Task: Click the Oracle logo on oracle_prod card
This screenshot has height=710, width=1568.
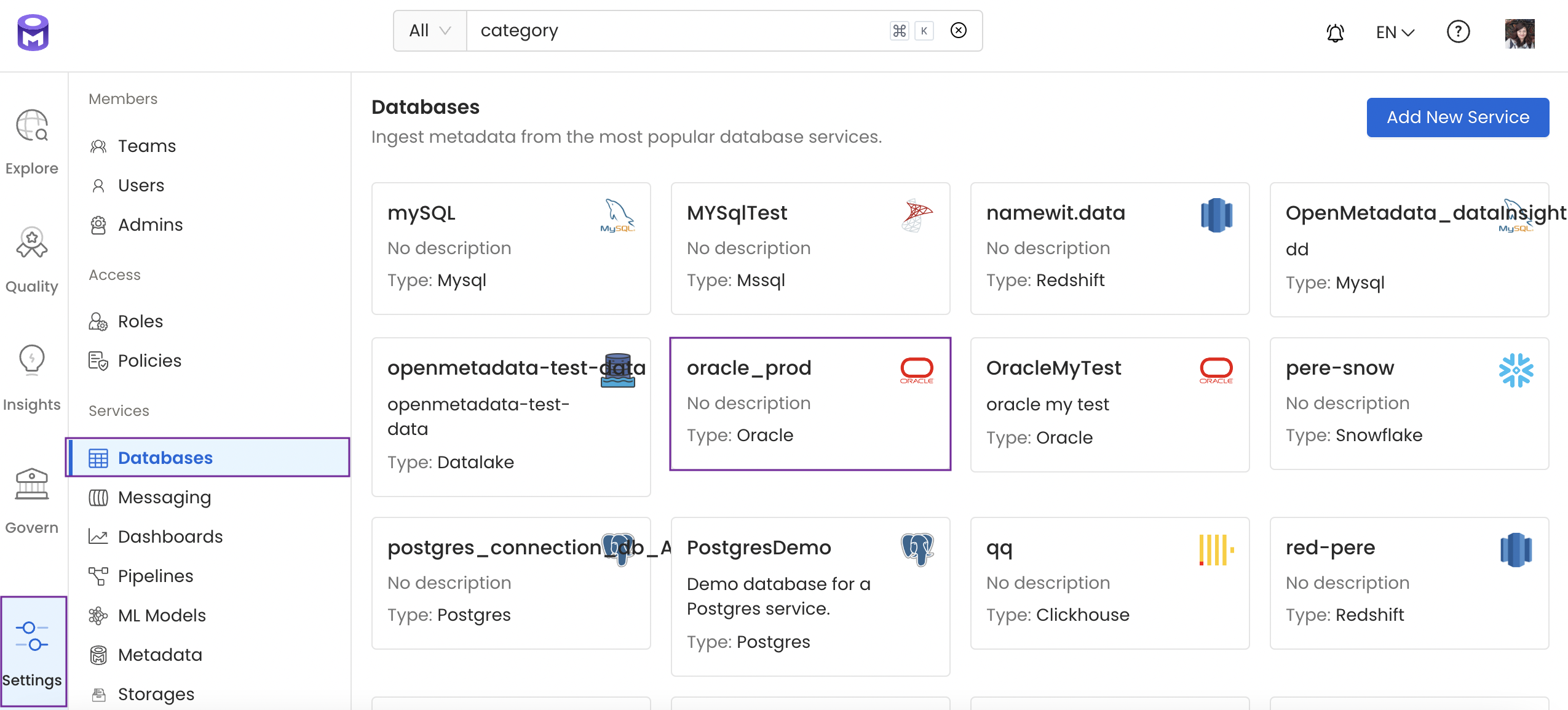Action: [x=917, y=370]
